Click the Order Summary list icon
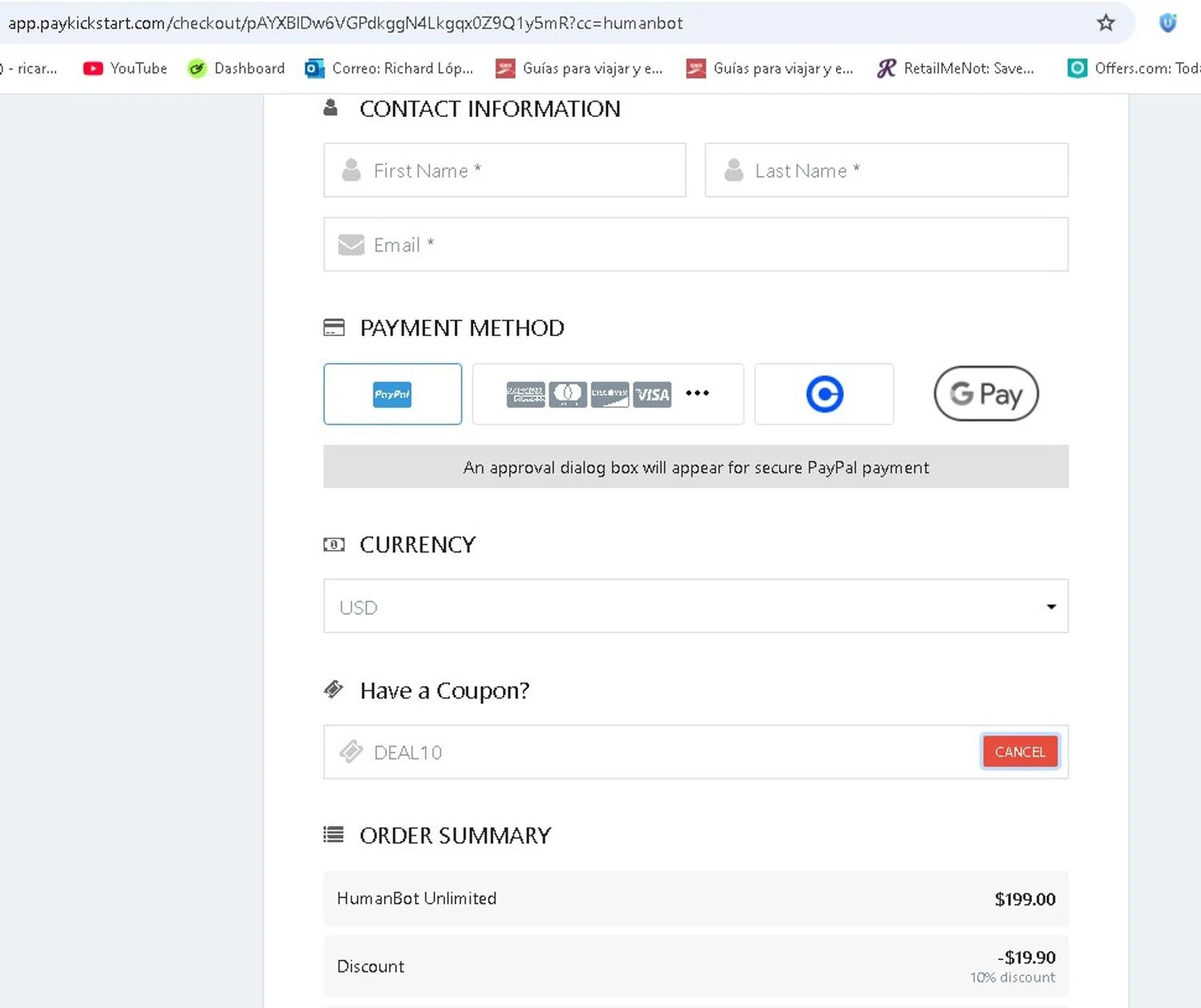 click(x=334, y=835)
